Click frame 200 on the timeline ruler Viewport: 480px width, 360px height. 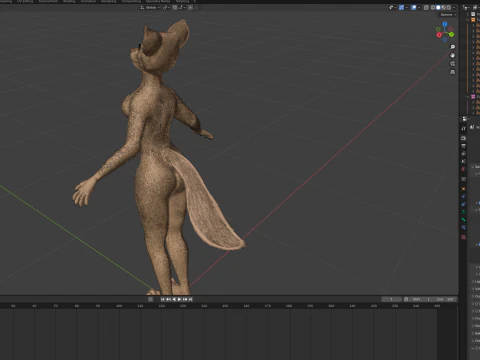(331, 306)
